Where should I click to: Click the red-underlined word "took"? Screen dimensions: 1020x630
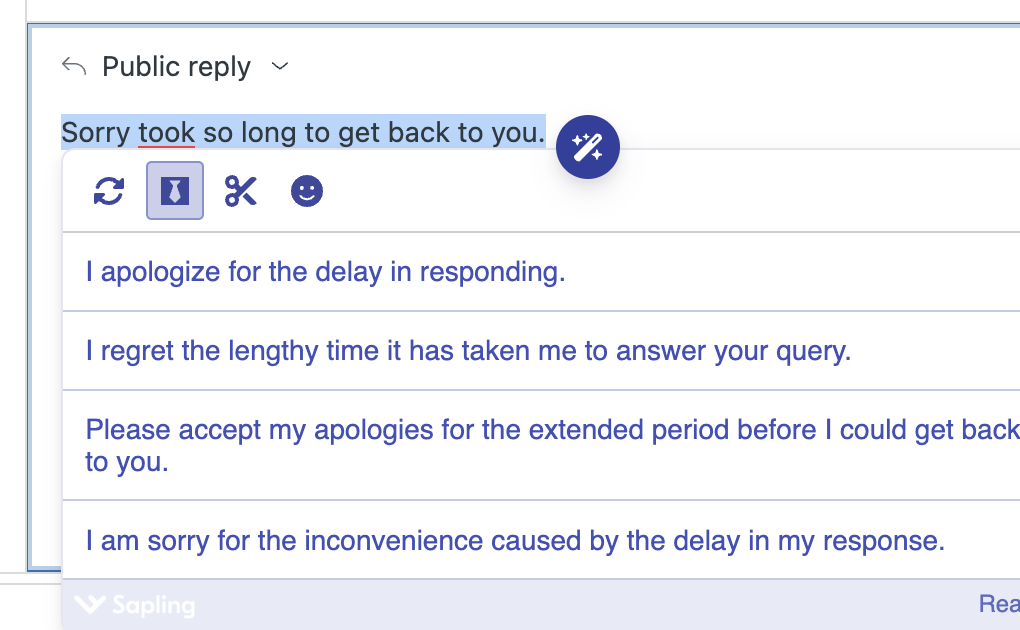point(166,132)
